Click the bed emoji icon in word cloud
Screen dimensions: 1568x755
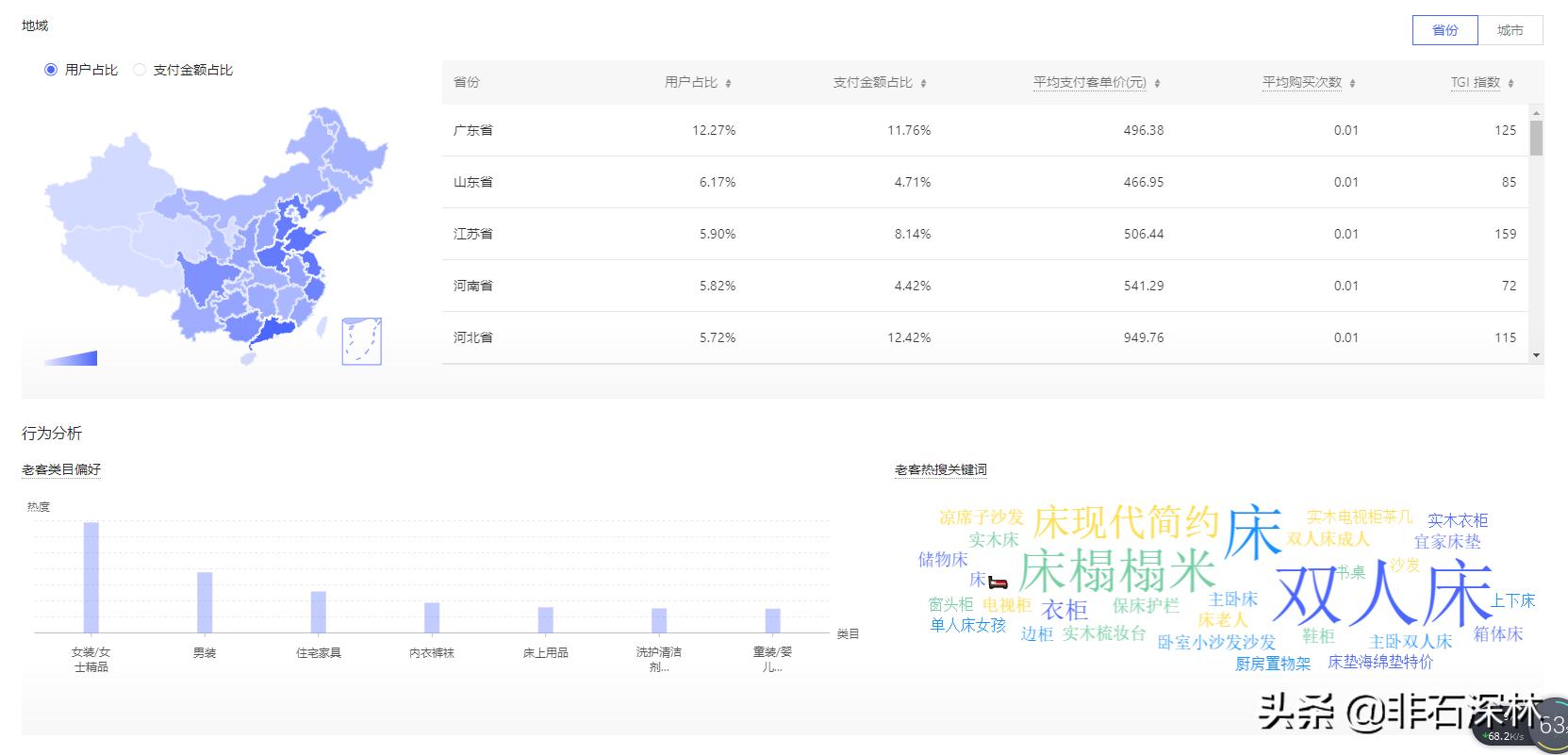click(999, 583)
